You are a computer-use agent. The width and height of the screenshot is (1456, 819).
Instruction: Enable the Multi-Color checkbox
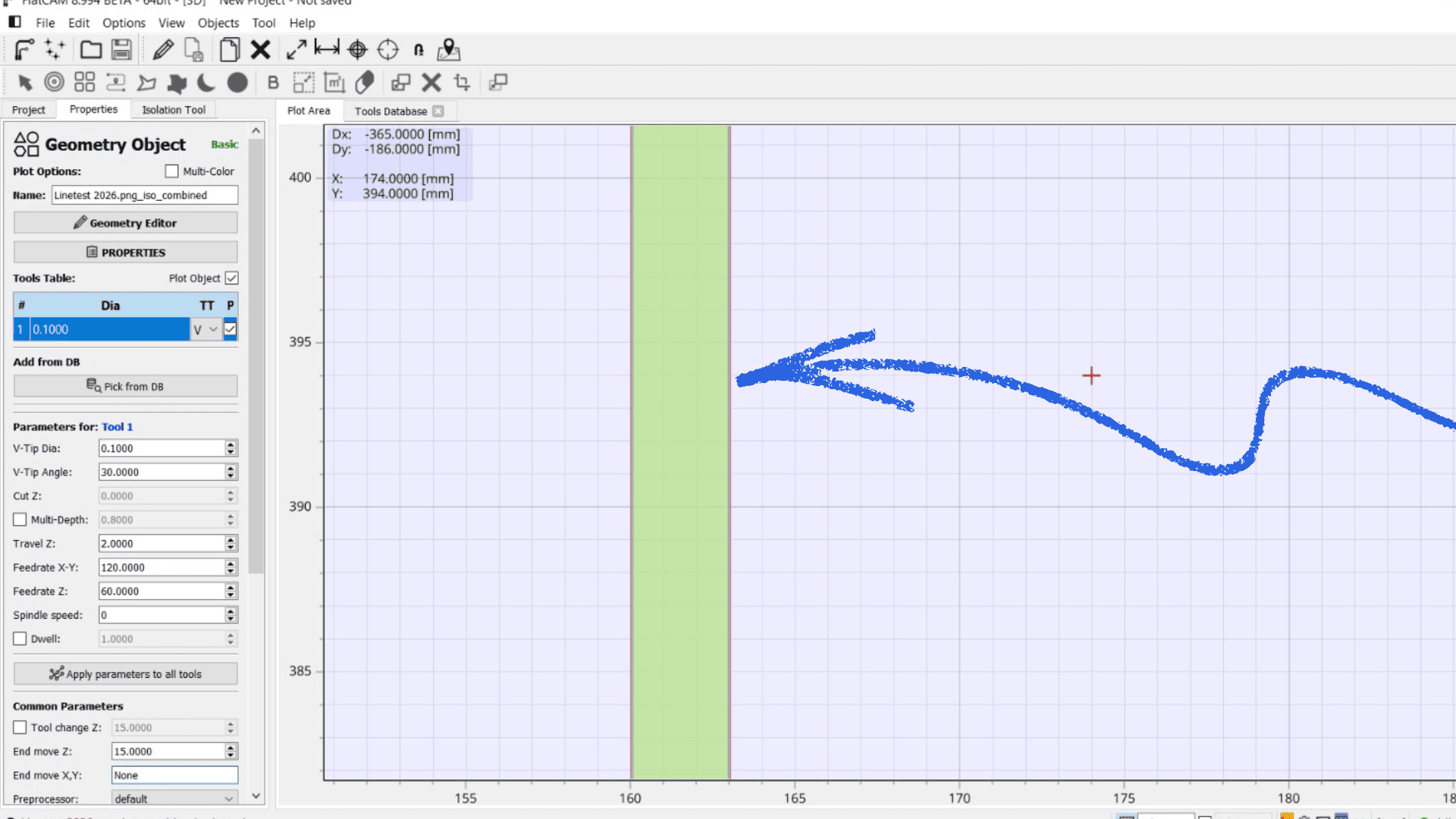(172, 171)
